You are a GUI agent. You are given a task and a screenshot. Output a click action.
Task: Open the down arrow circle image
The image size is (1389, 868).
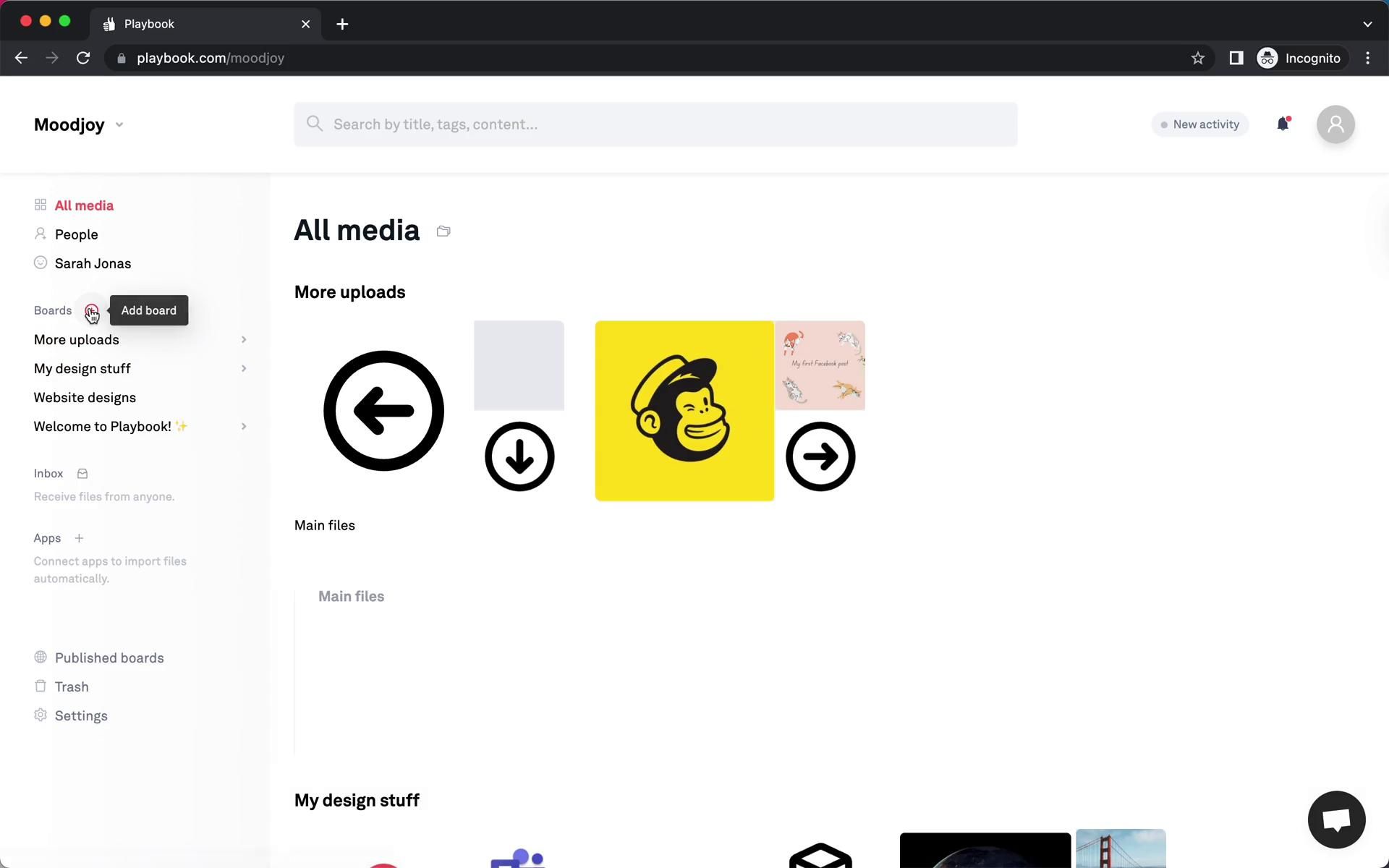519,456
